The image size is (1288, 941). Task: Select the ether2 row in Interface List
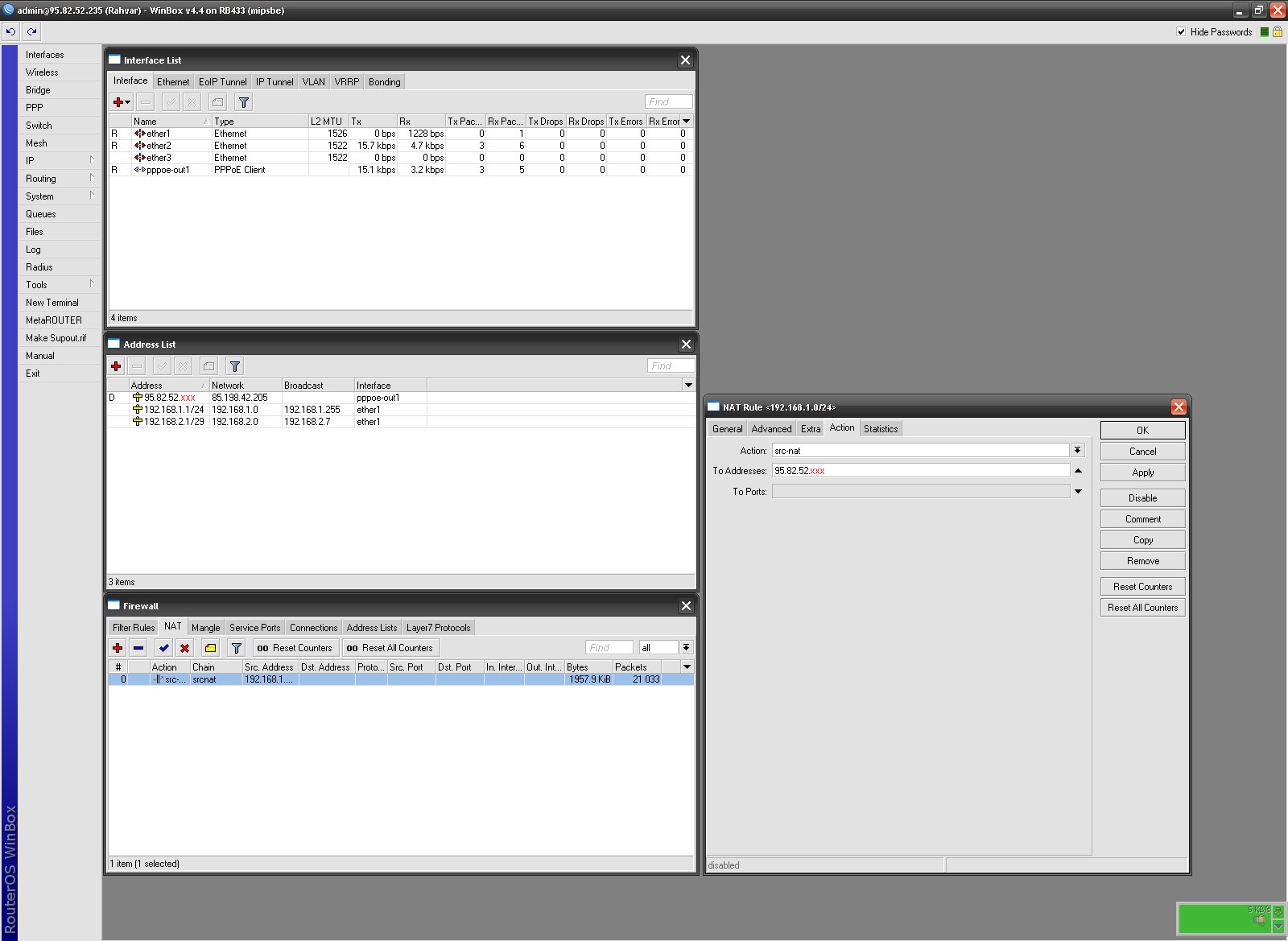pos(400,146)
